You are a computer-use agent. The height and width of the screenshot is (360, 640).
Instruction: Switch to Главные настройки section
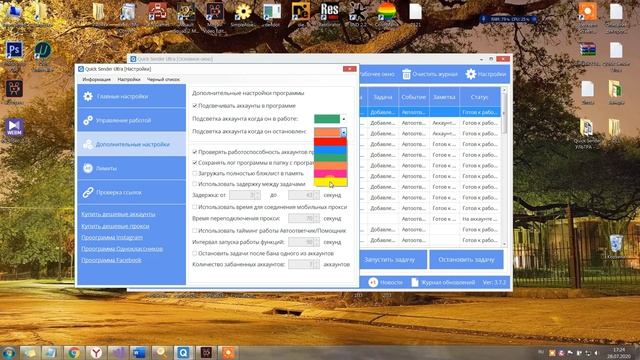point(131,96)
